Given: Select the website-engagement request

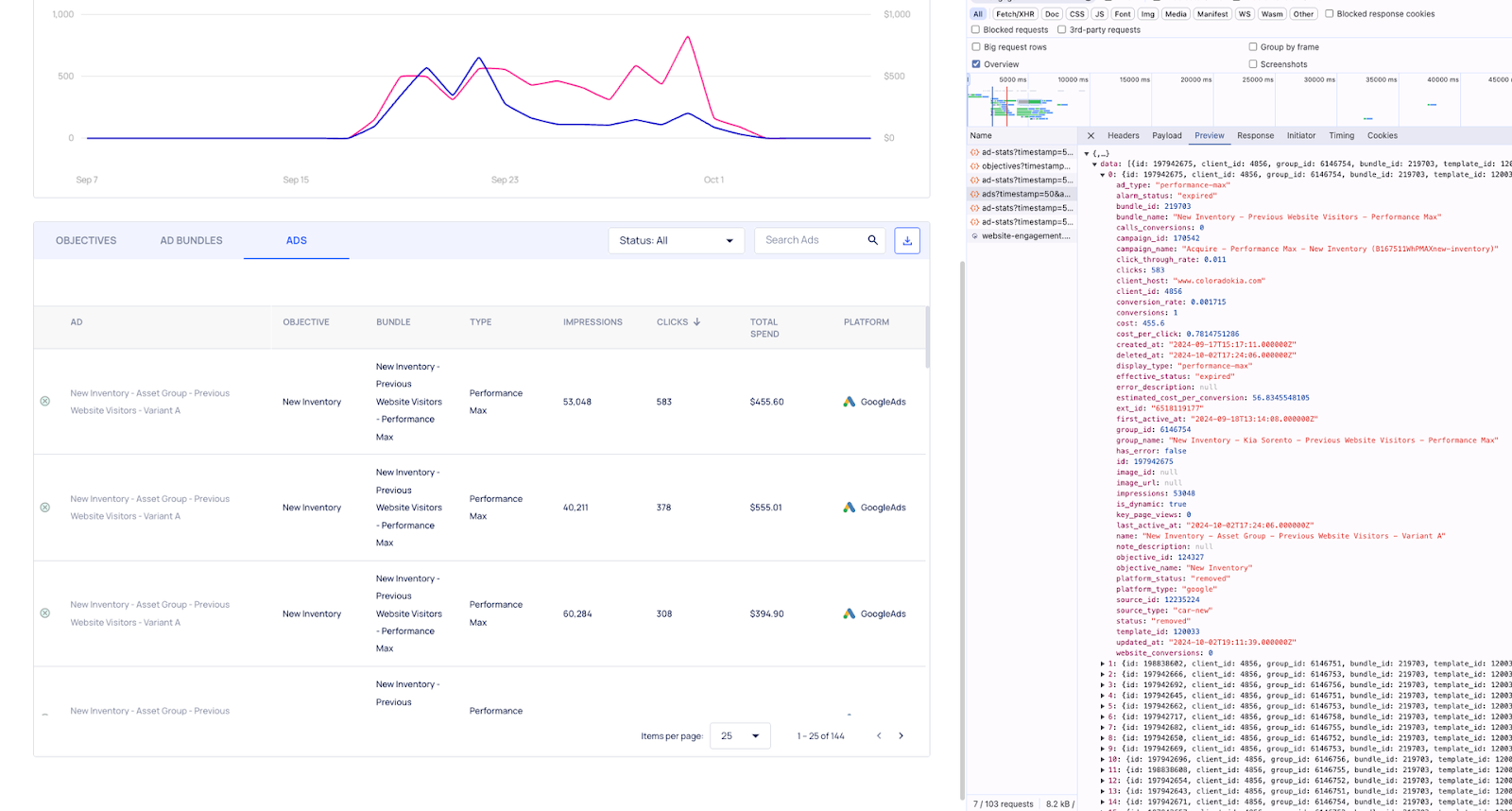Looking at the screenshot, I should click(x=1025, y=236).
